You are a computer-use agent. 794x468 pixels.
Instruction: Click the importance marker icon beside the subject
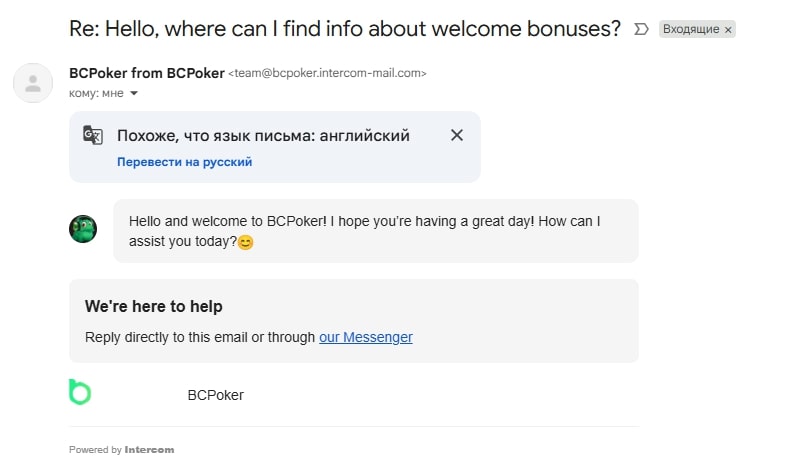tap(641, 29)
